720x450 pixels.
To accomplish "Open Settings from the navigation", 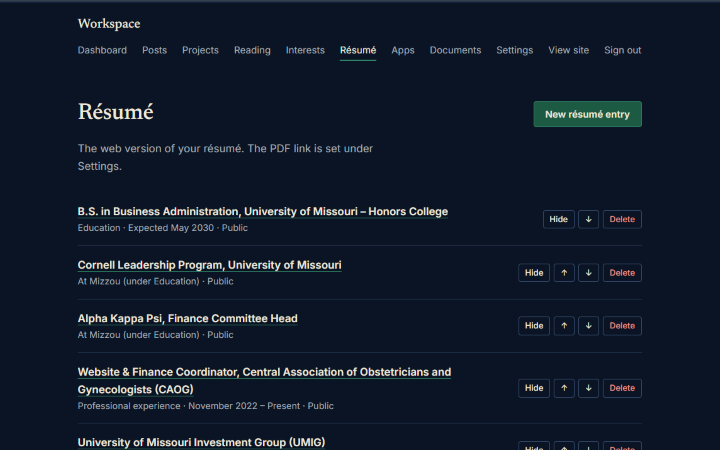I will click(x=514, y=50).
